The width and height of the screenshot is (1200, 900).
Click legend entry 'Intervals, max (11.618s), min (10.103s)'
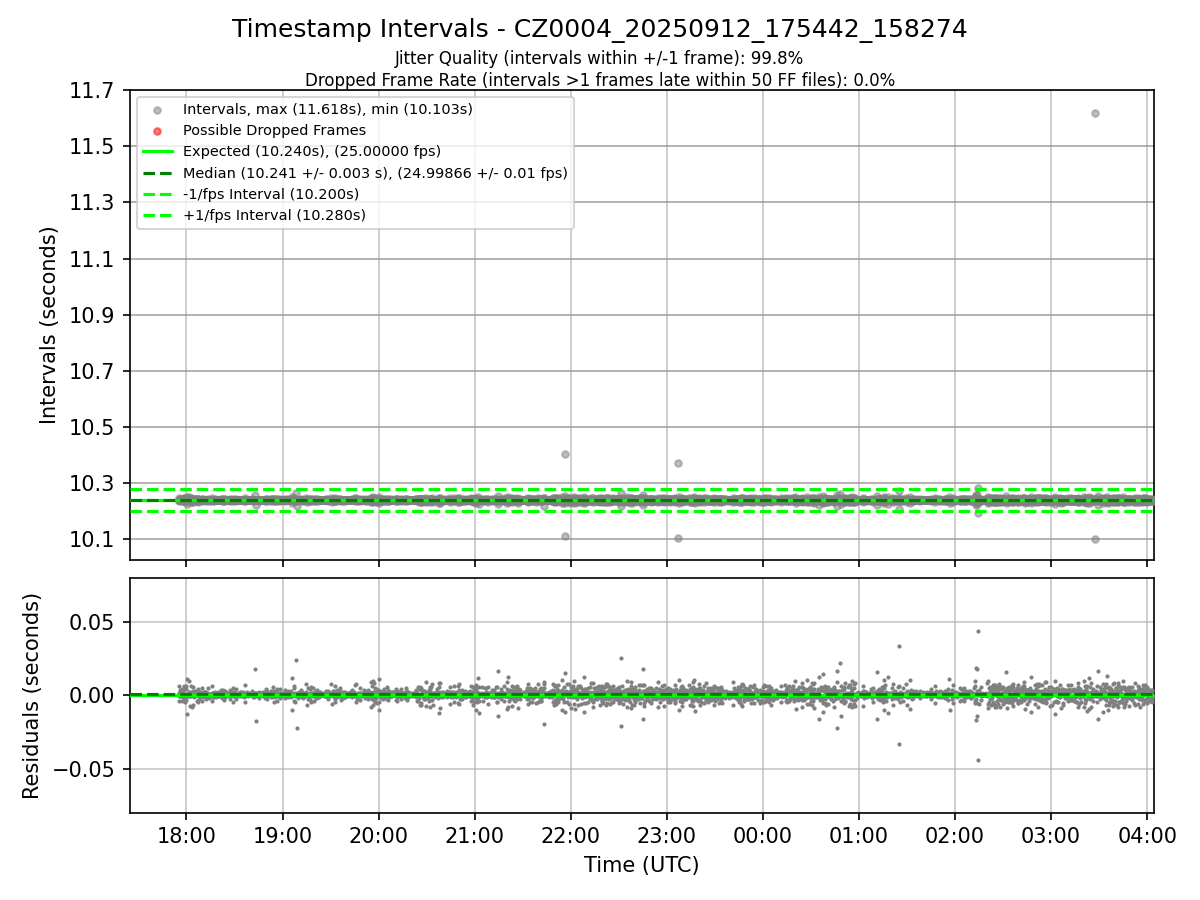tap(328, 109)
